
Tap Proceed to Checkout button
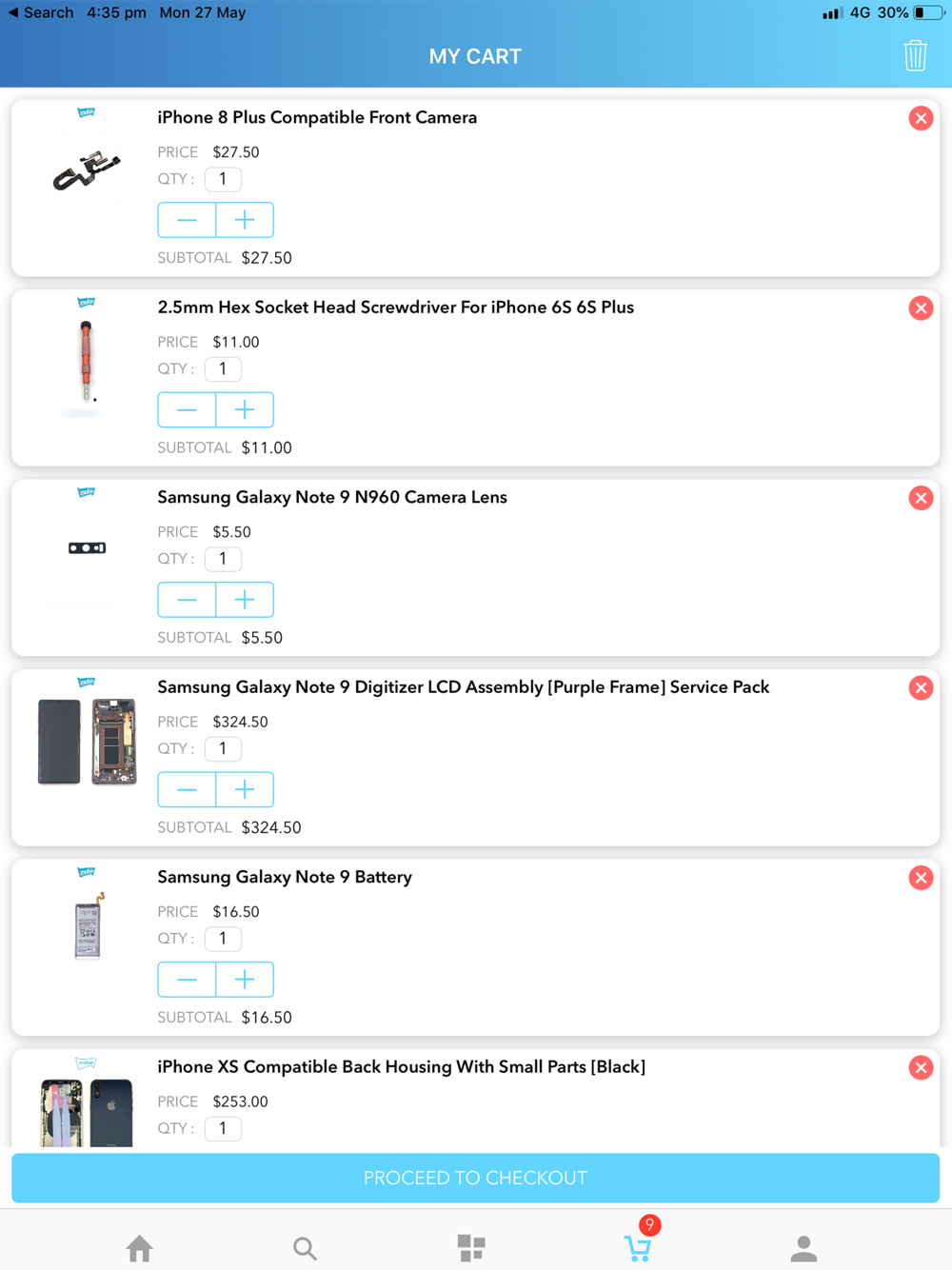475,1178
